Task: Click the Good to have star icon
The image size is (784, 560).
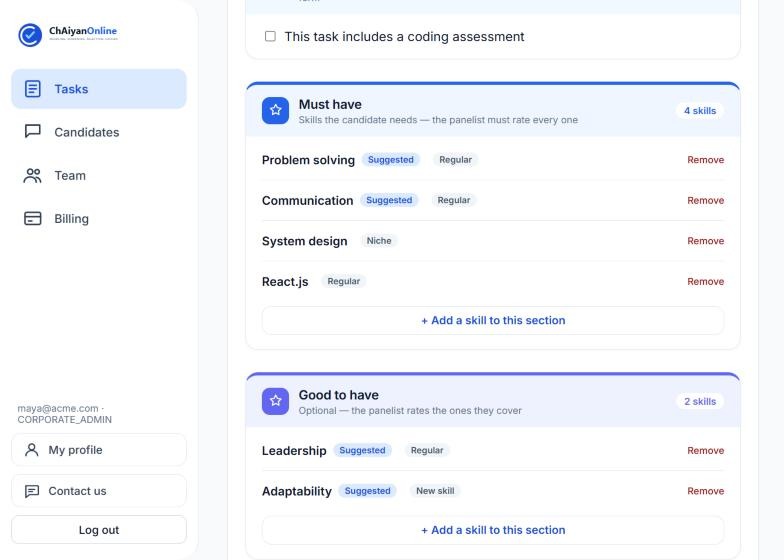Action: coord(276,401)
